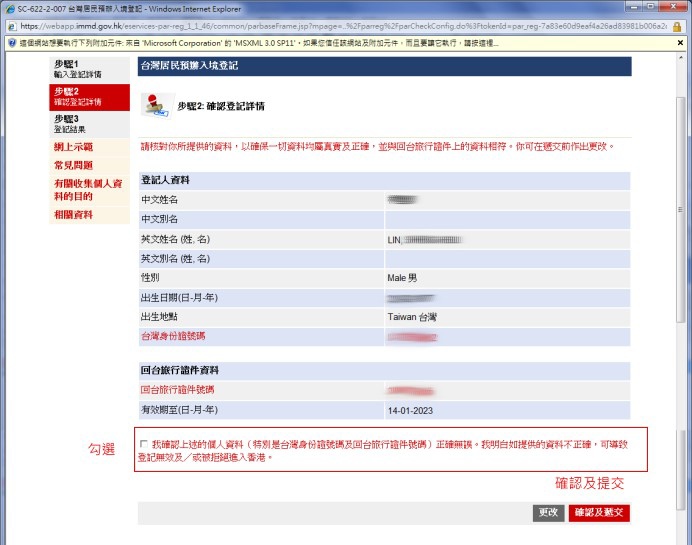Open the 常見問題 sidebar link
The height and width of the screenshot is (545, 692).
tap(73, 165)
